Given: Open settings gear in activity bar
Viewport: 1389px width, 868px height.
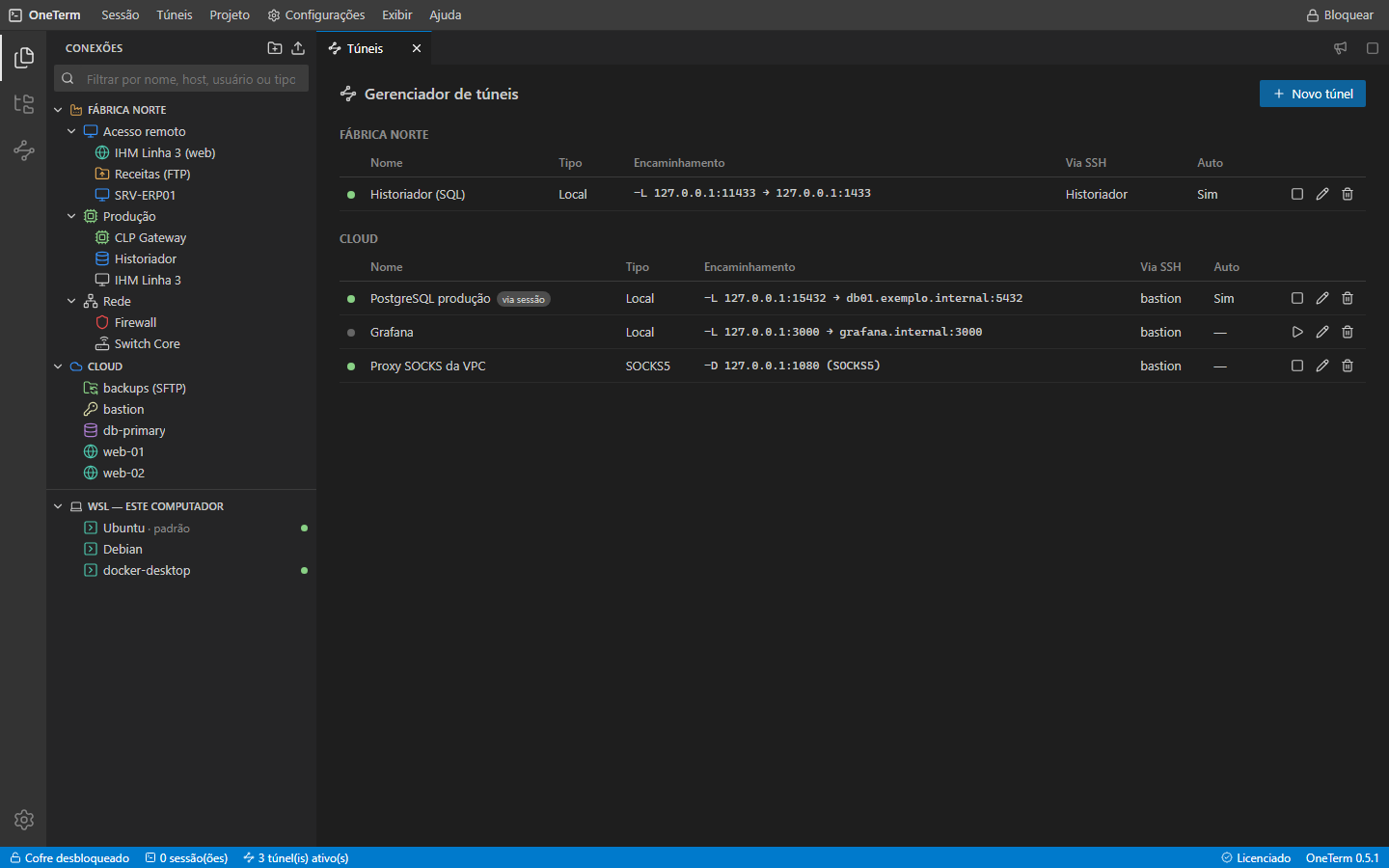Looking at the screenshot, I should coord(24,820).
